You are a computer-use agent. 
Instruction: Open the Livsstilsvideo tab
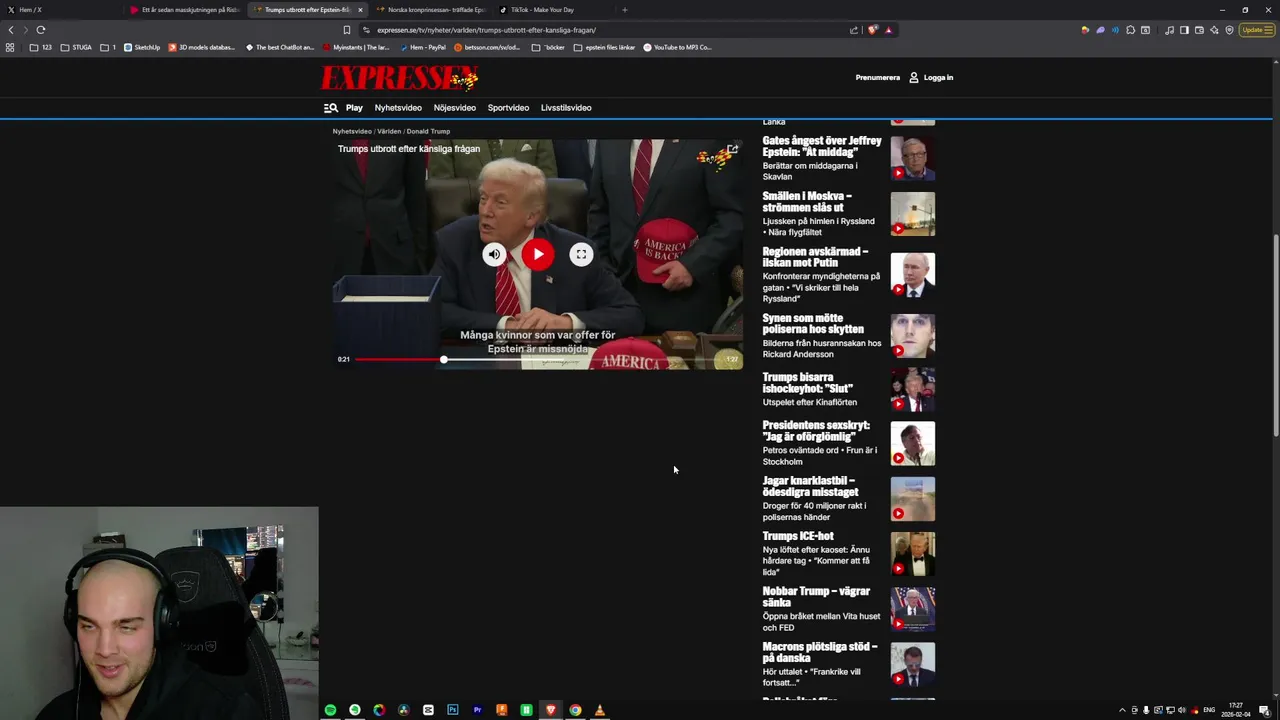click(x=566, y=108)
